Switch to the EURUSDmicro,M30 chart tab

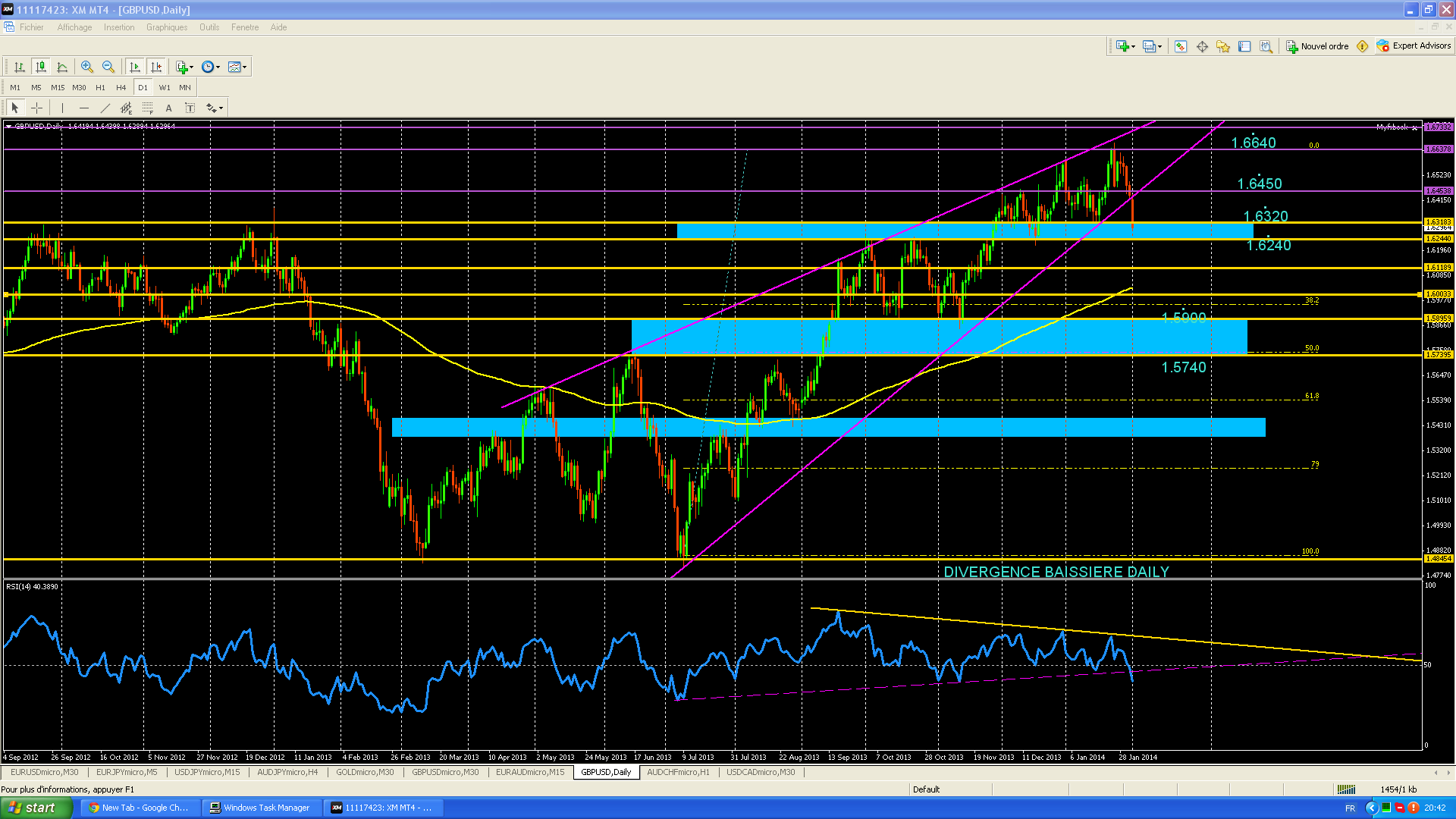click(x=44, y=772)
